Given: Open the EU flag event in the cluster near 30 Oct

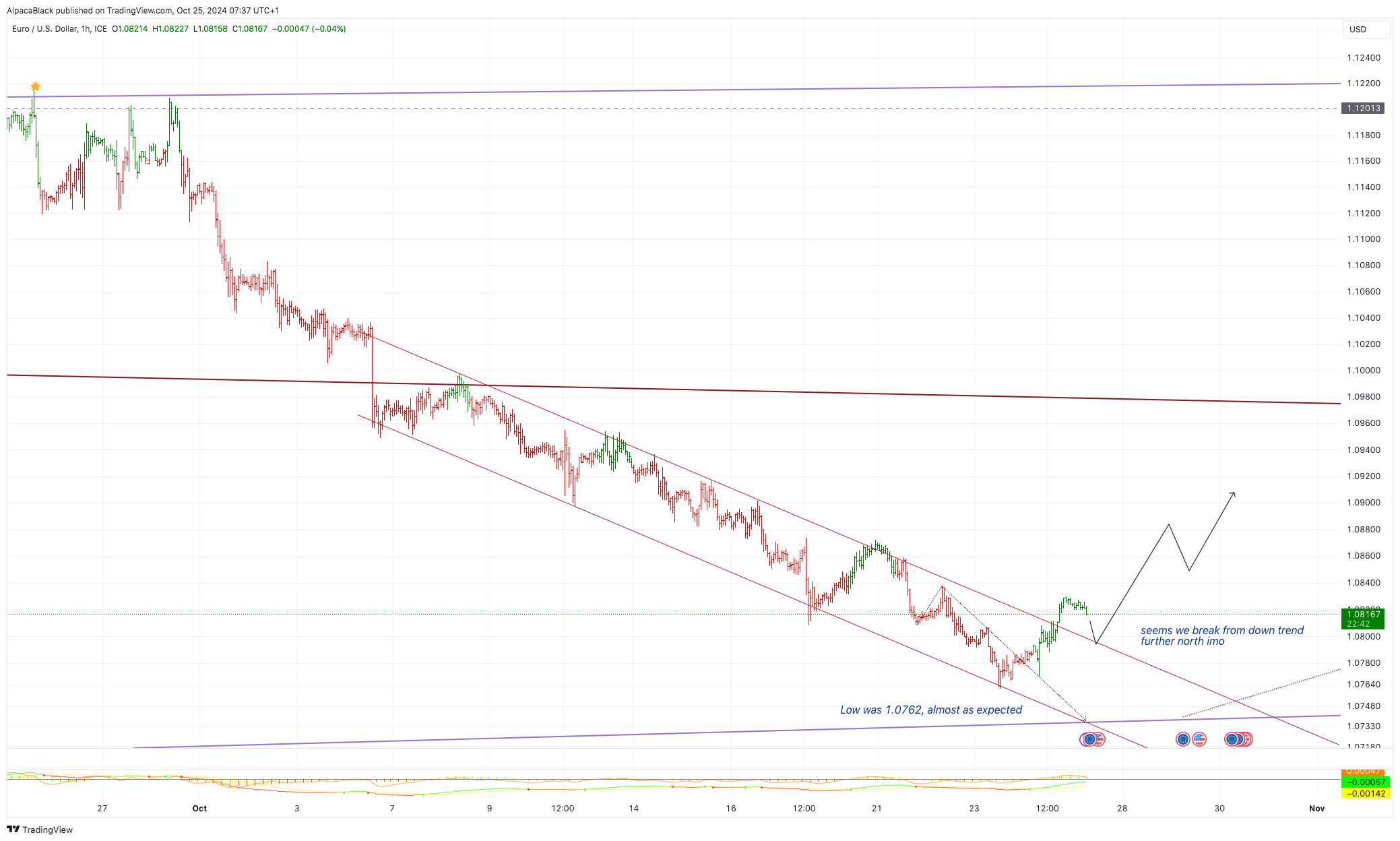Looking at the screenshot, I should (1232, 739).
